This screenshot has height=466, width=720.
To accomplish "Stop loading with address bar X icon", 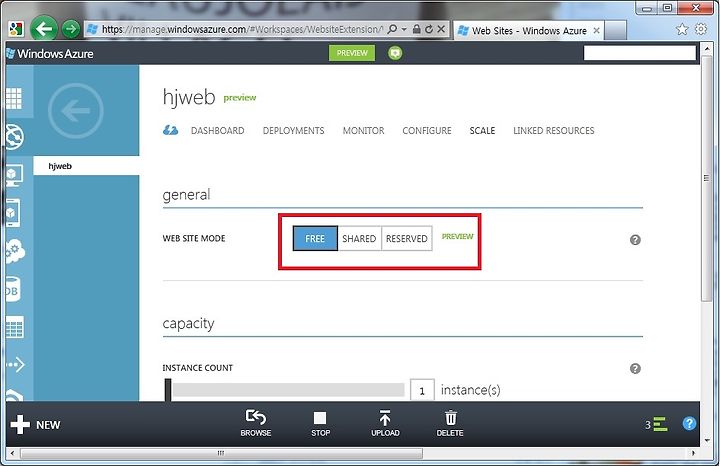I will pos(441,29).
